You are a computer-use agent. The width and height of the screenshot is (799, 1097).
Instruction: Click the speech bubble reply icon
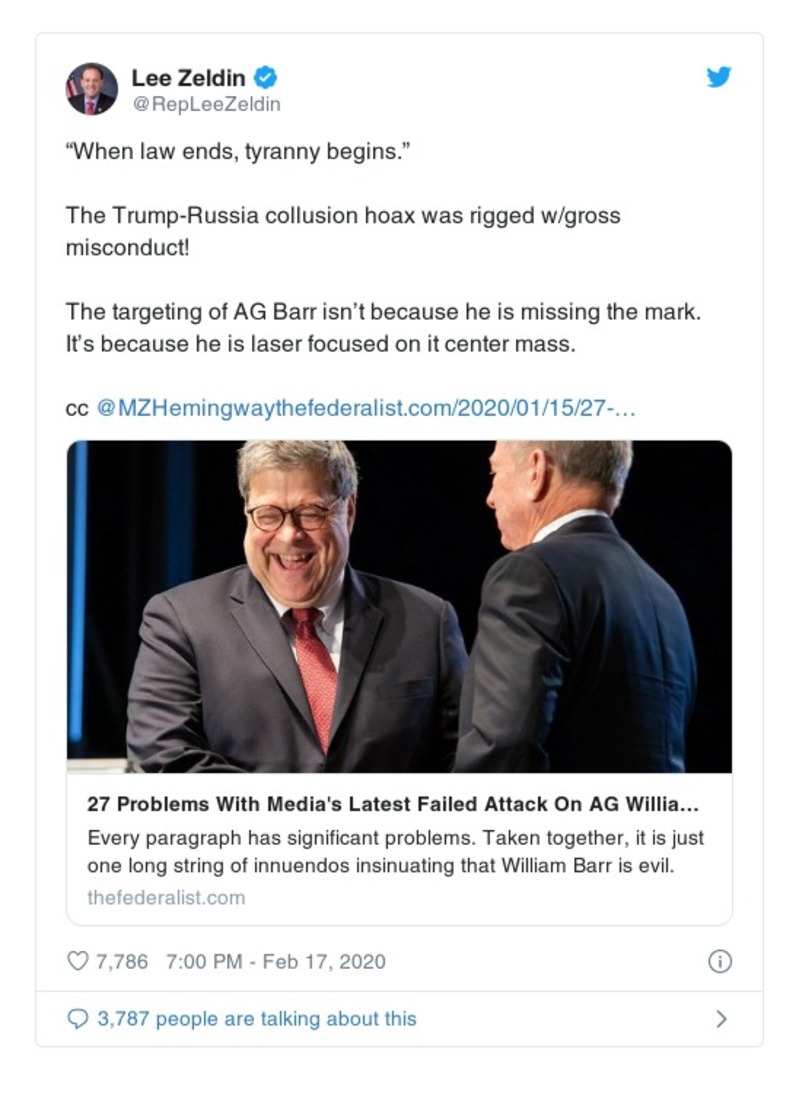pyautogui.click(x=77, y=1017)
